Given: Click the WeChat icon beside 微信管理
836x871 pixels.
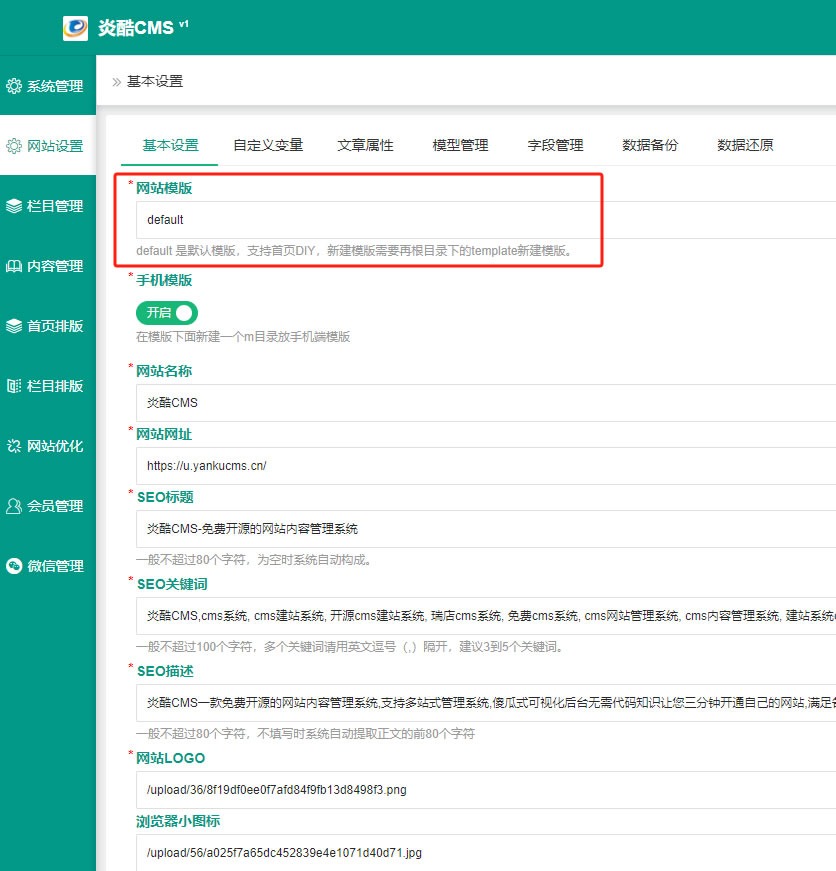Looking at the screenshot, I should (x=14, y=566).
